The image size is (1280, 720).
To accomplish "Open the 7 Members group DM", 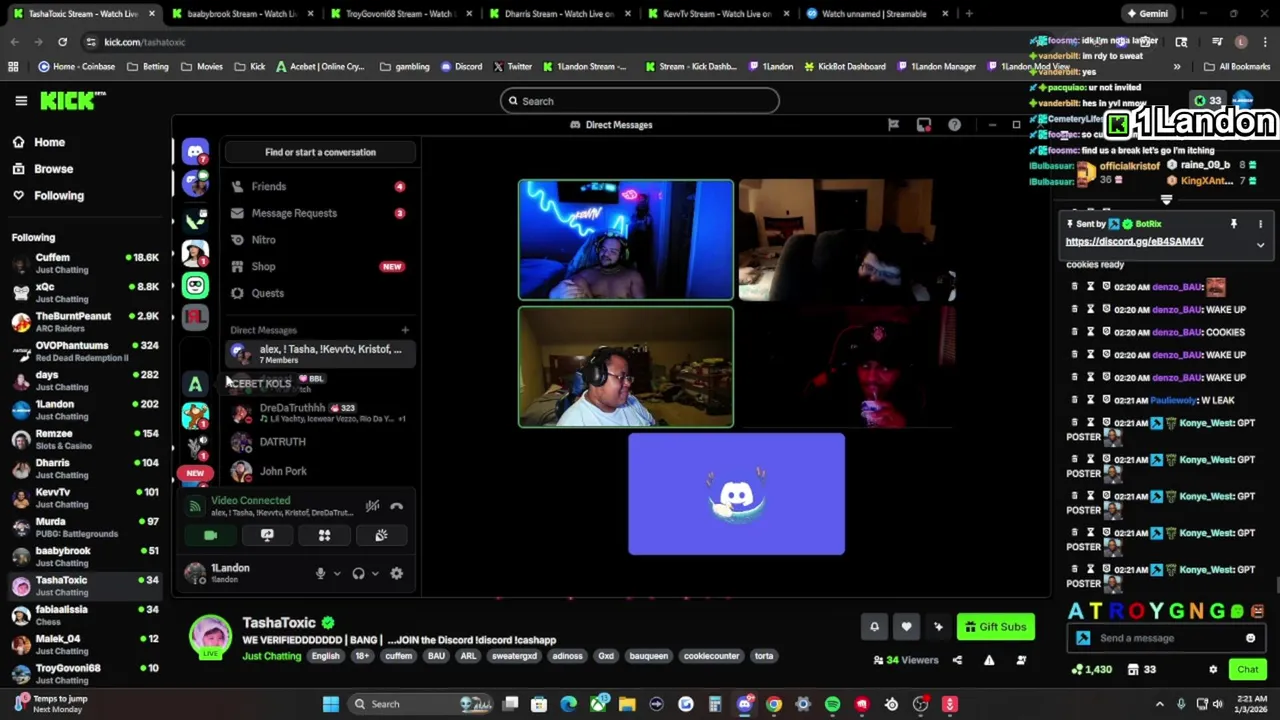I will [x=320, y=353].
